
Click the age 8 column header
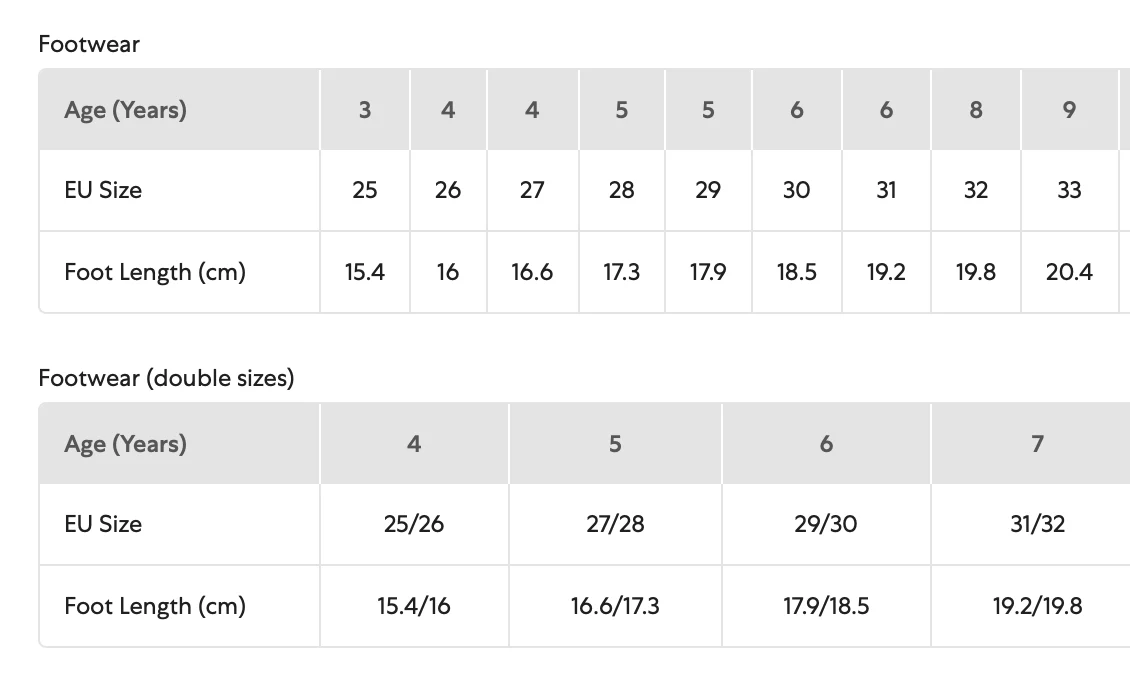coord(976,110)
